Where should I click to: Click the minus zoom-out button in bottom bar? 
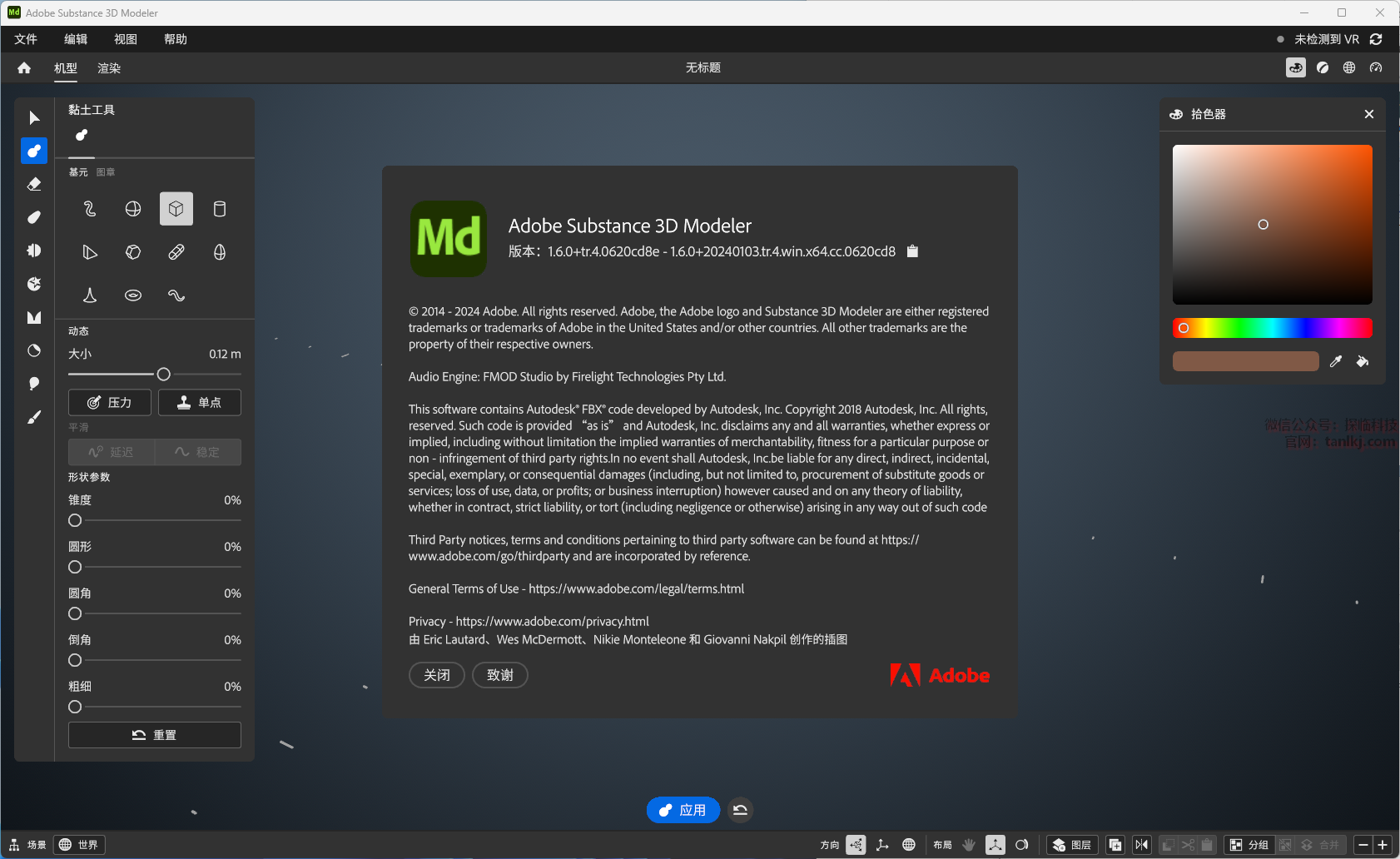click(1363, 845)
